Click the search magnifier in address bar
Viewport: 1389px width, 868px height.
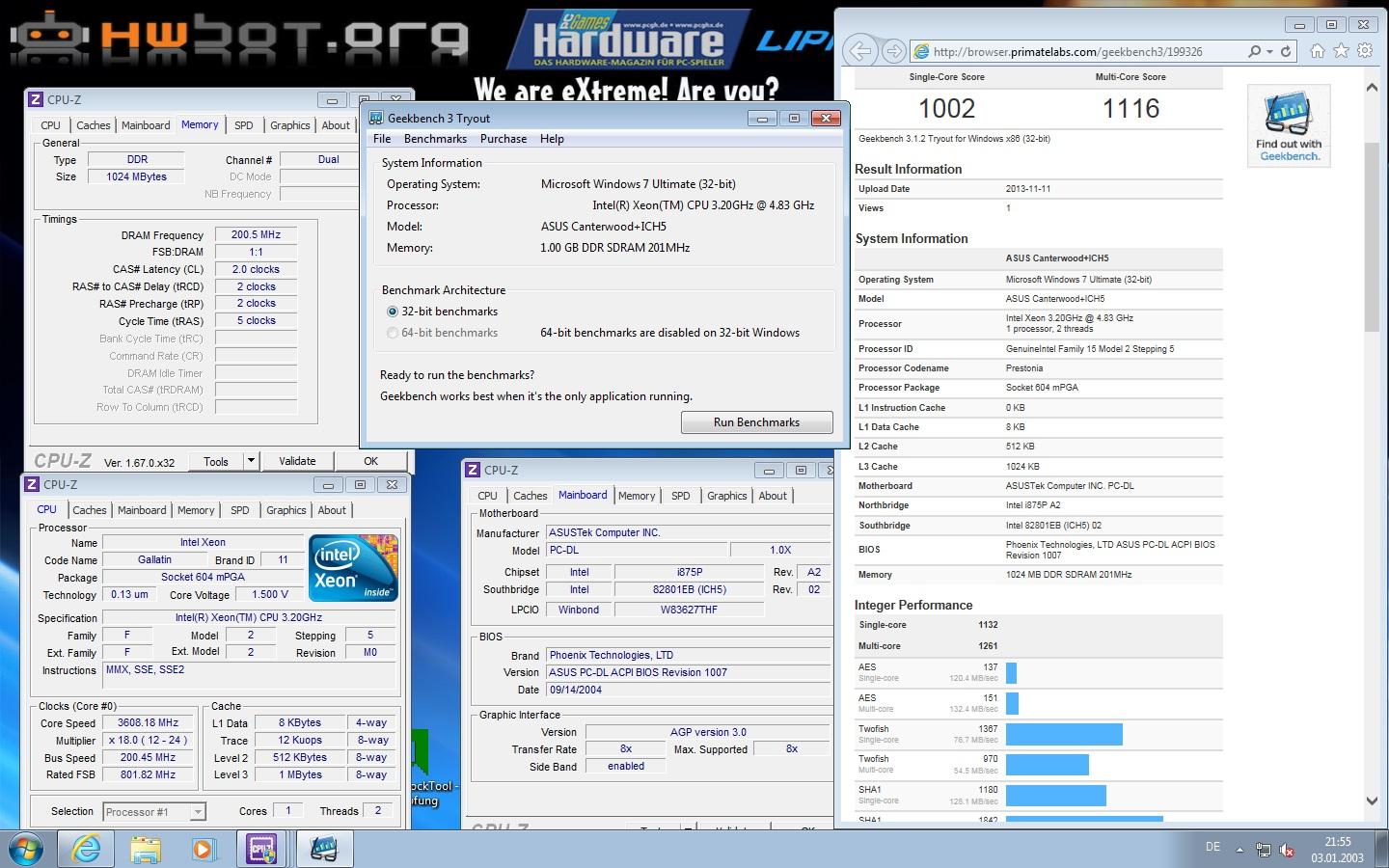pos(1254,51)
